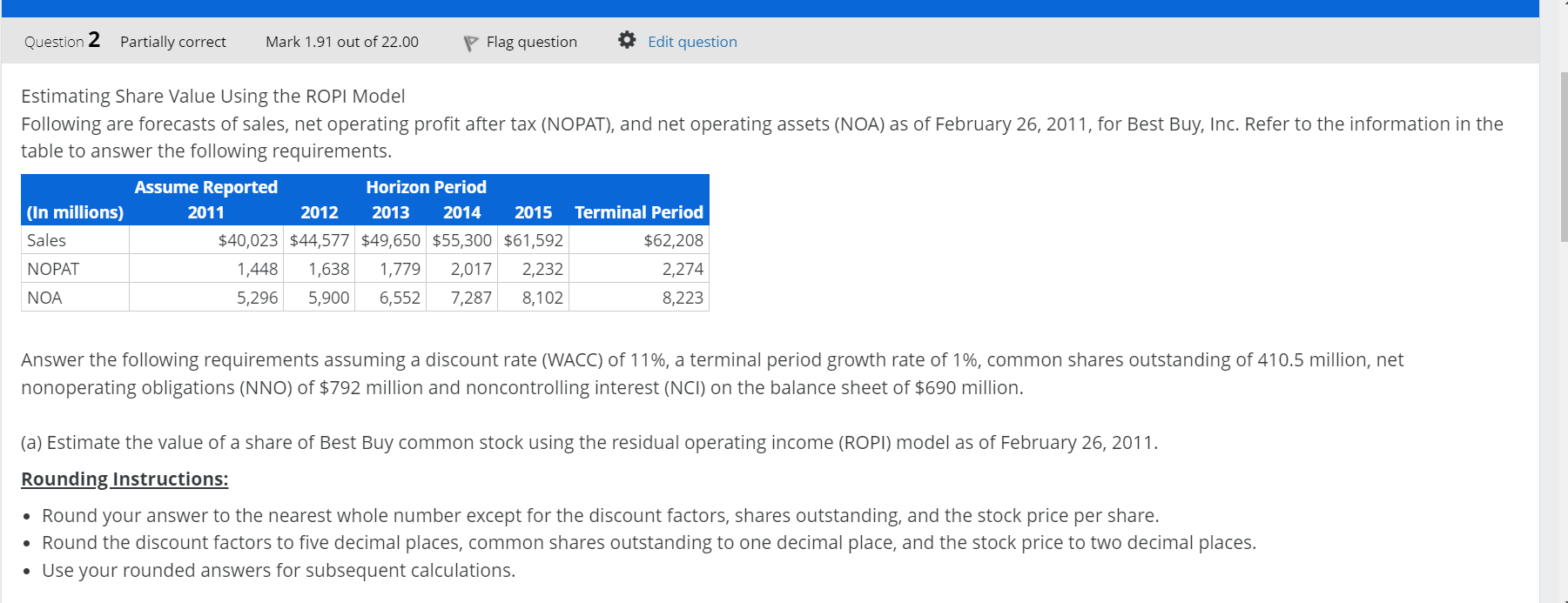
Task: Click the (In millions) header cell
Action: pos(75,212)
